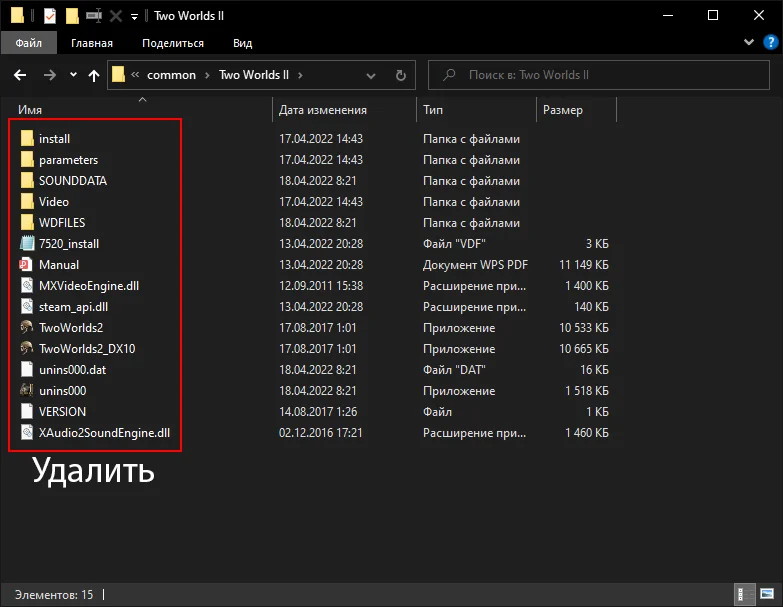Select the MXVideoEngine.dll file icon
783x607 pixels.
click(x=27, y=285)
